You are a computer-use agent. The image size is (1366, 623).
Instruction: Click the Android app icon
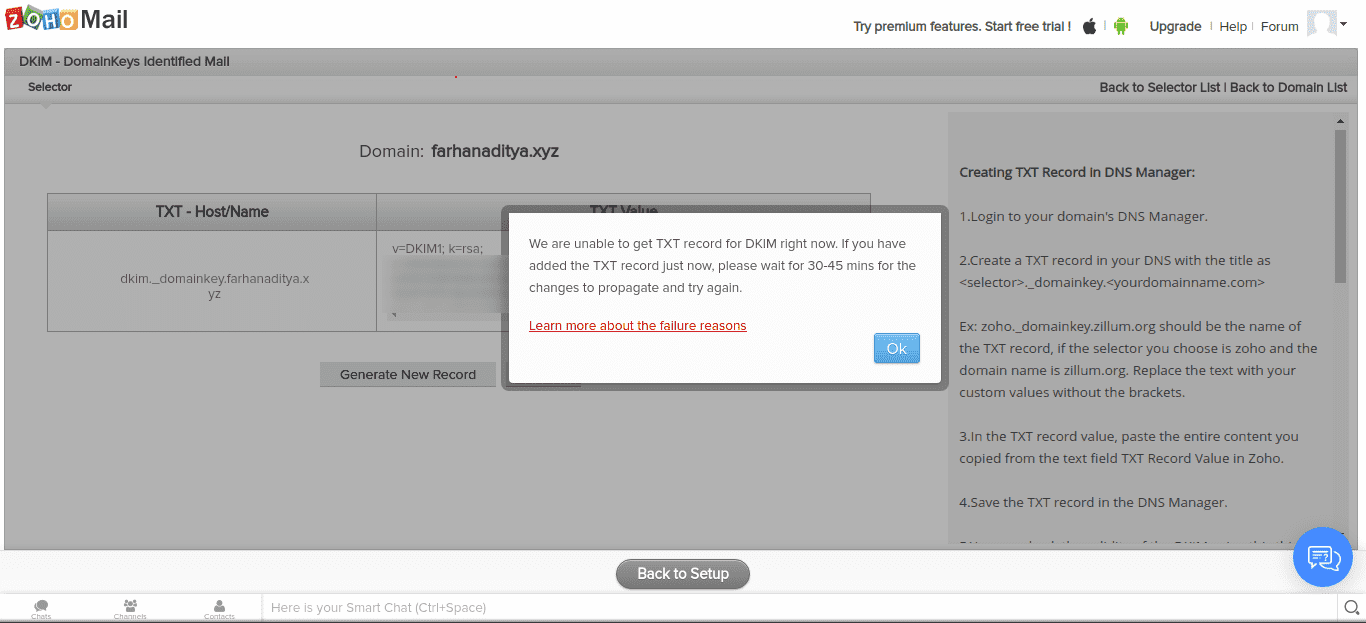click(1120, 26)
